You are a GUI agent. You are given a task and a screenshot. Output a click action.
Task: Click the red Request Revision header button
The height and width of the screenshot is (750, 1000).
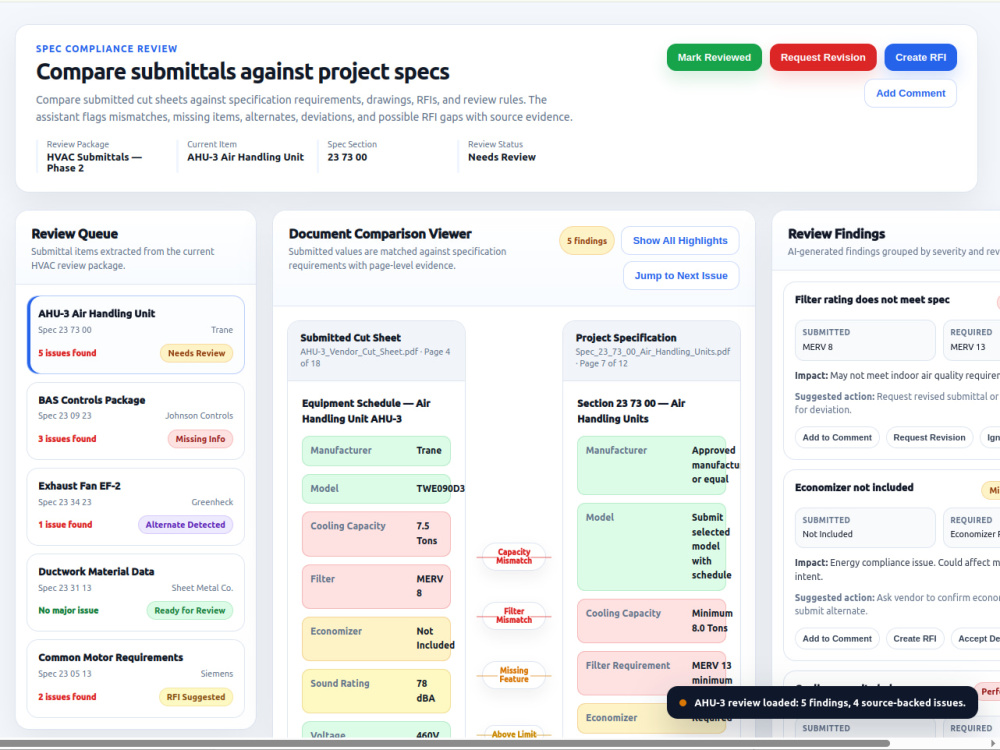click(x=823, y=57)
